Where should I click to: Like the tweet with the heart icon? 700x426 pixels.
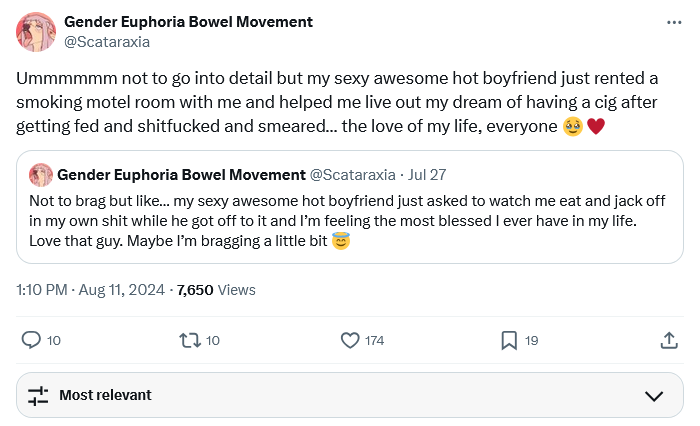[x=350, y=341]
